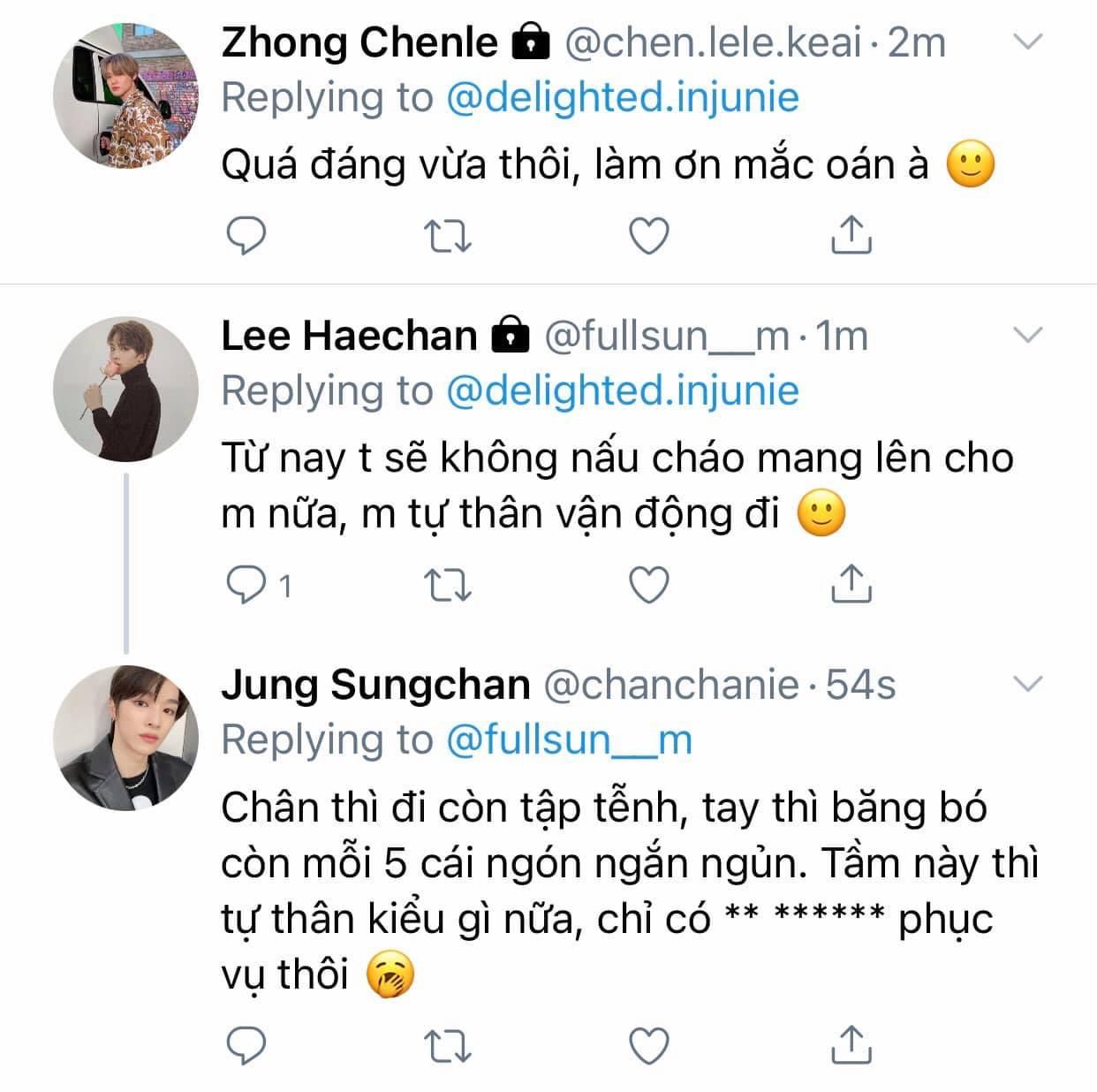Open @fullsun__m mention in Sungchan's reply
1097x1092 pixels.
pos(569,739)
